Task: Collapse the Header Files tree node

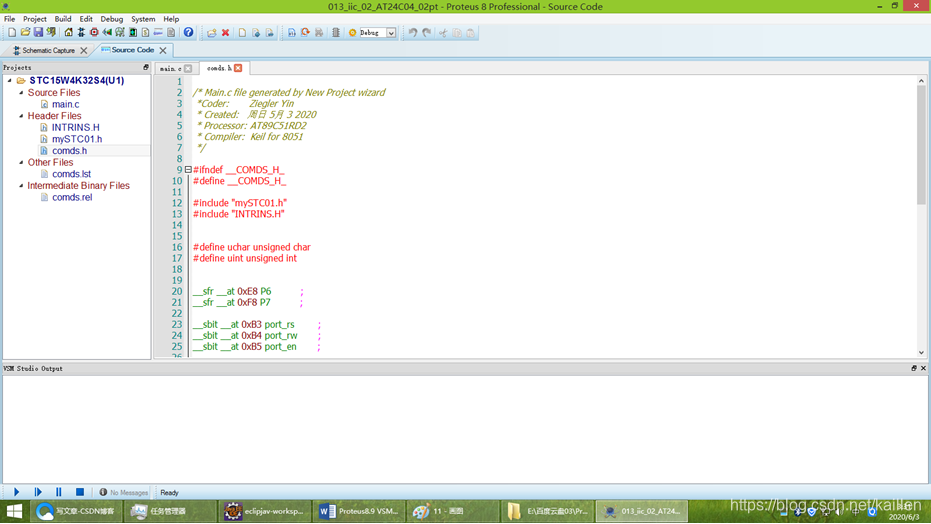Action: click(x=21, y=116)
